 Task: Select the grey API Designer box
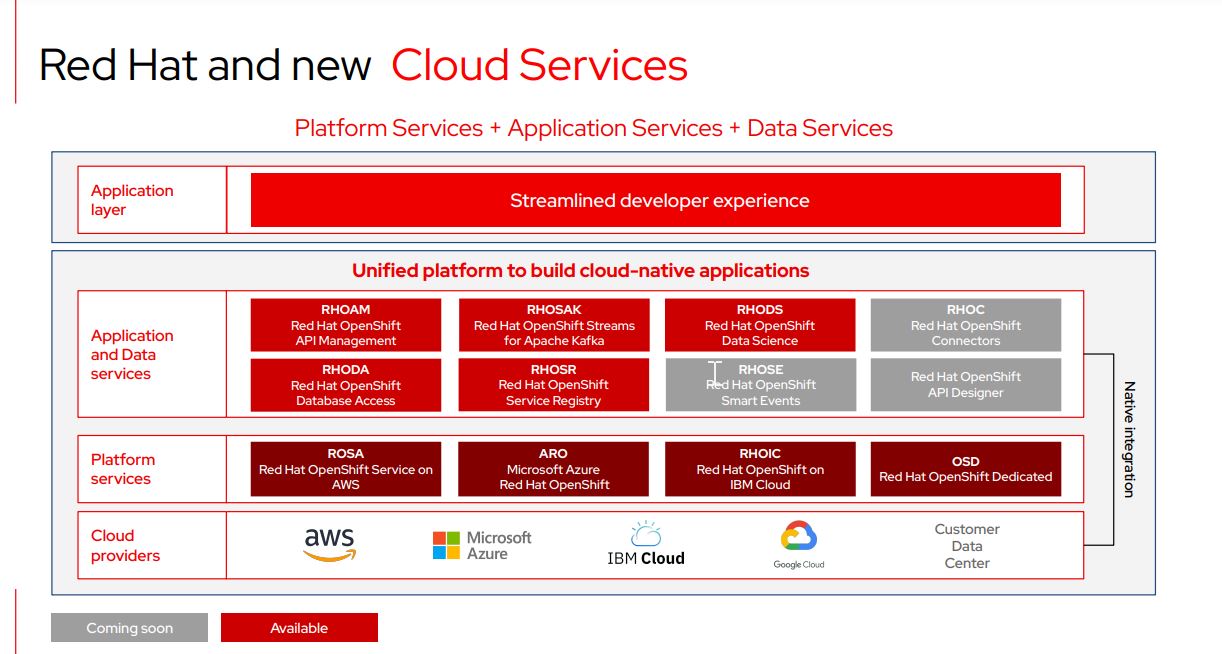tap(965, 385)
